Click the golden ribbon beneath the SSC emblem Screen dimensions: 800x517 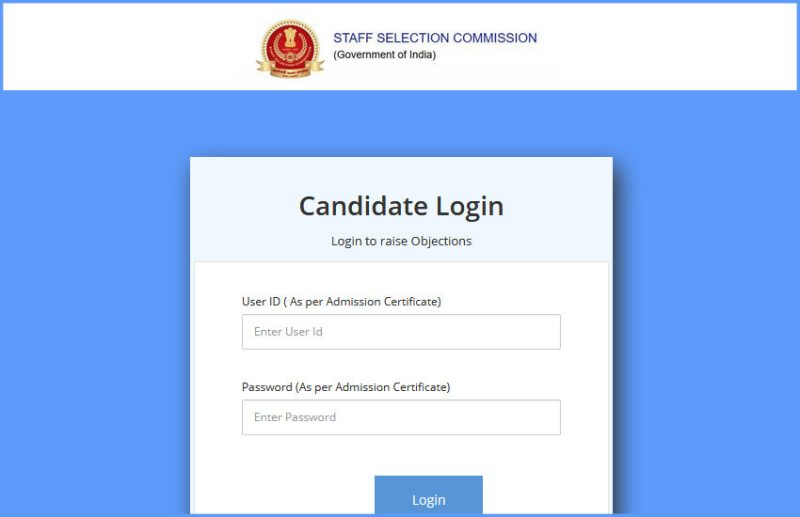pyautogui.click(x=289, y=70)
